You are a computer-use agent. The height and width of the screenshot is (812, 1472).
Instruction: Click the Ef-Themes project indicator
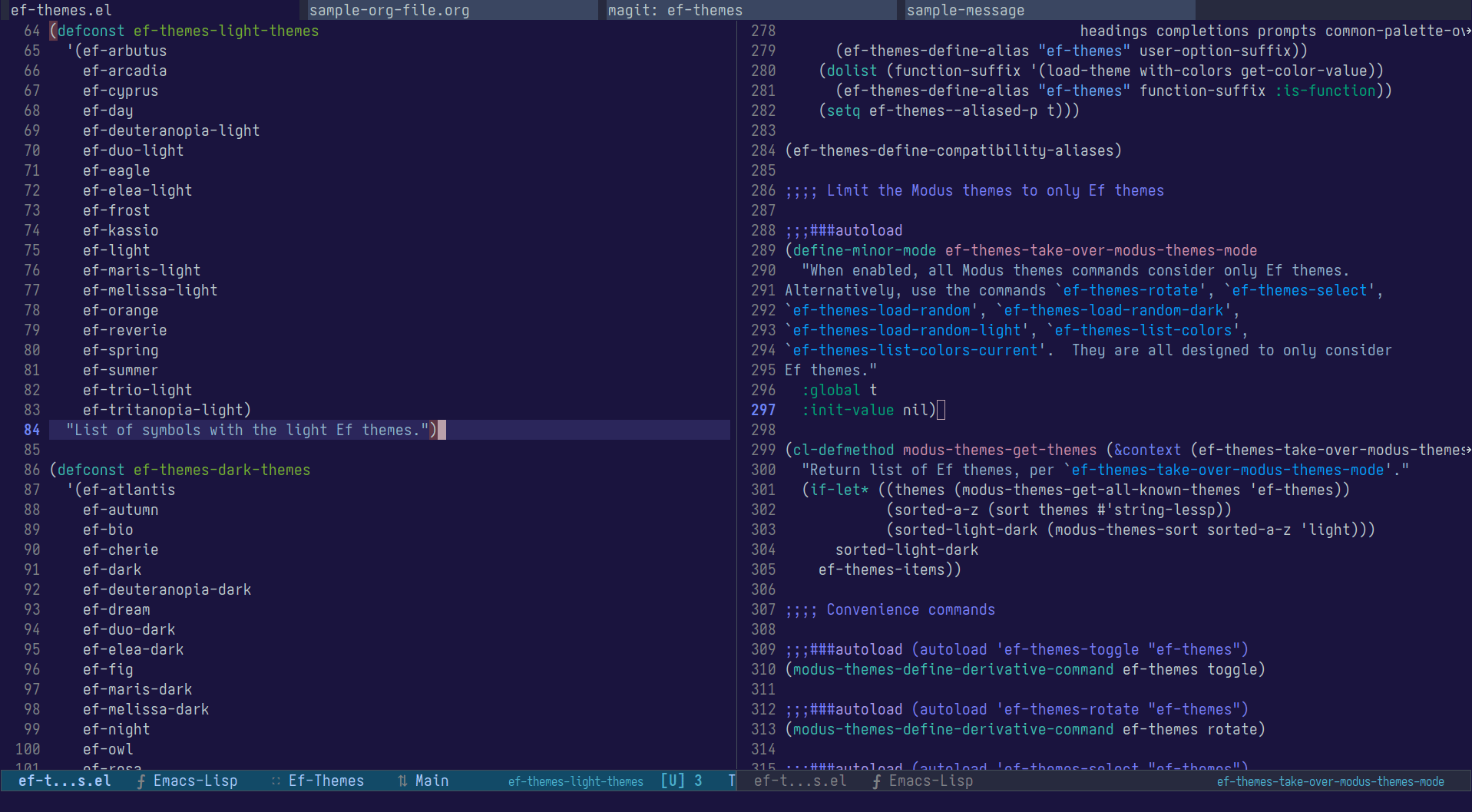[326, 781]
